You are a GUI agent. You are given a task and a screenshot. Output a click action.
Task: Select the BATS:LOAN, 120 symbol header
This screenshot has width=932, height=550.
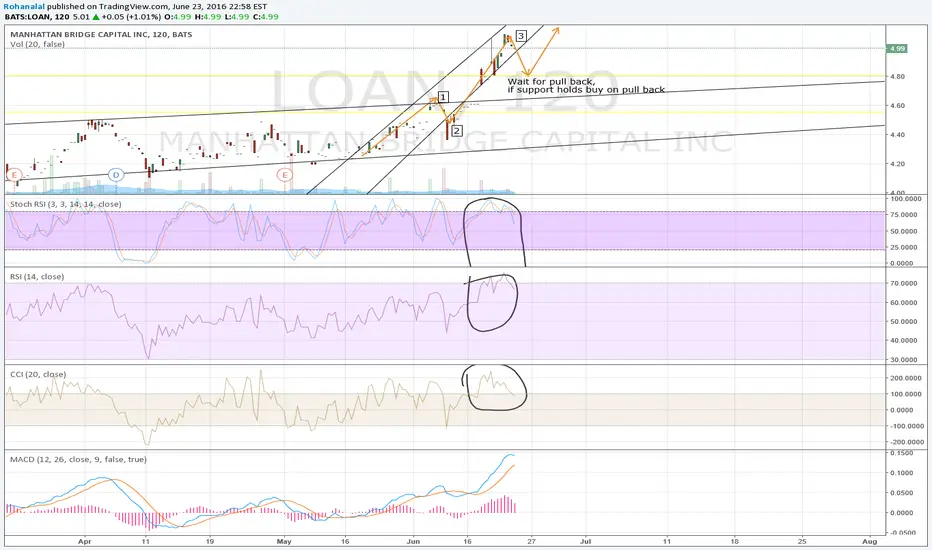pyautogui.click(x=37, y=17)
